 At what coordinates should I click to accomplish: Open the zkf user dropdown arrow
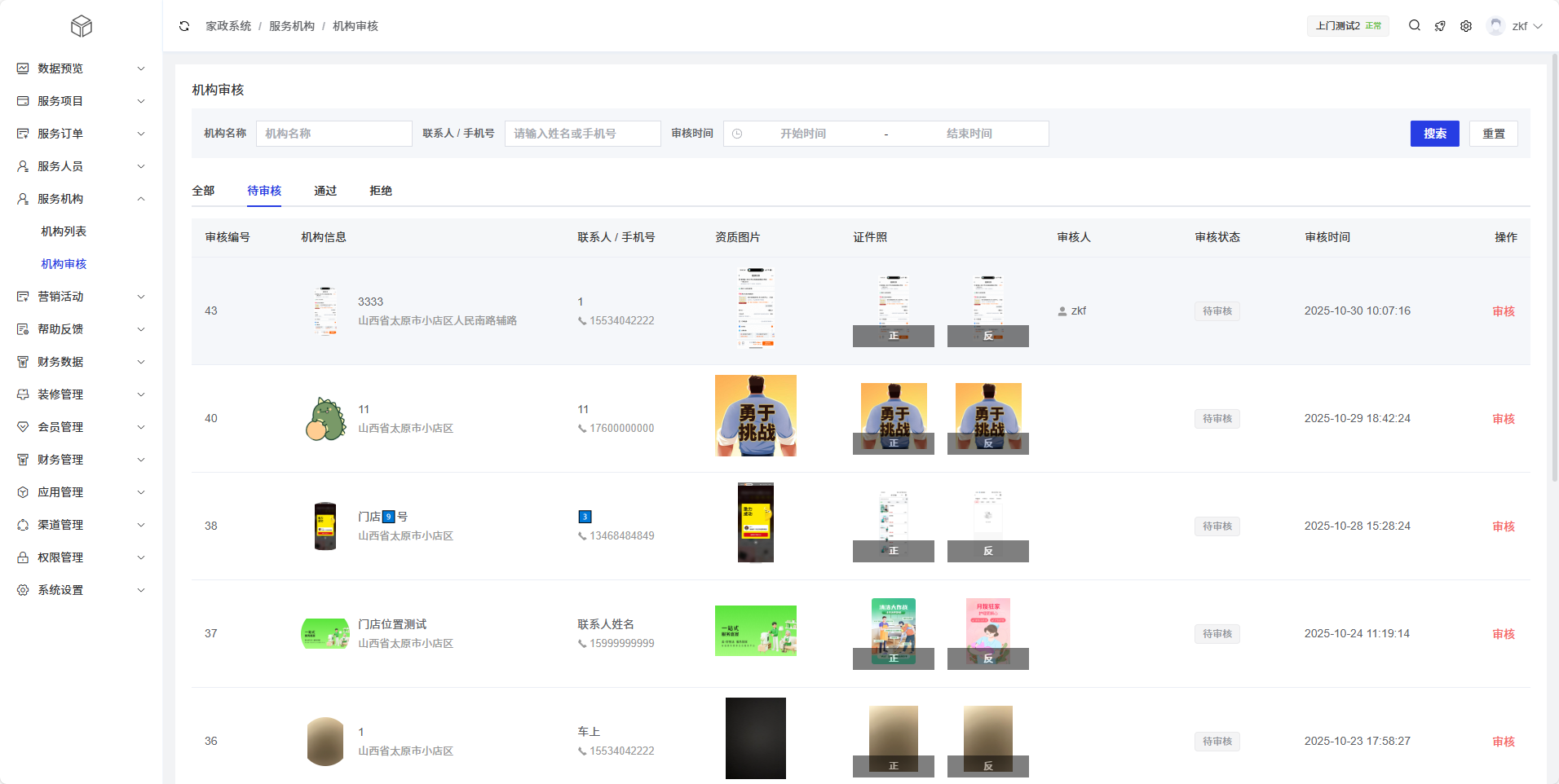[x=1539, y=26]
